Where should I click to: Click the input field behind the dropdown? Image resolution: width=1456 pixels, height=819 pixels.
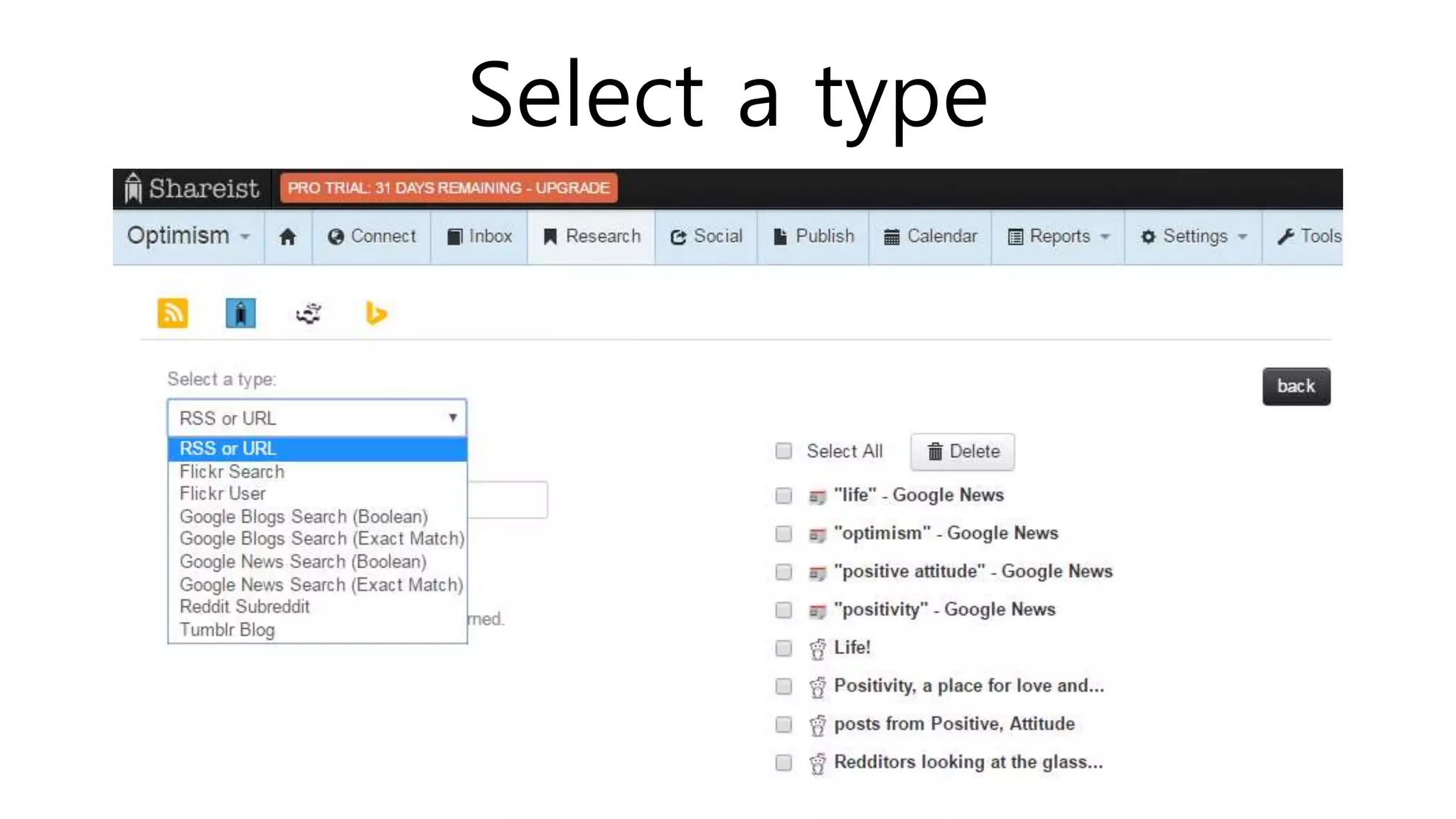(x=508, y=500)
